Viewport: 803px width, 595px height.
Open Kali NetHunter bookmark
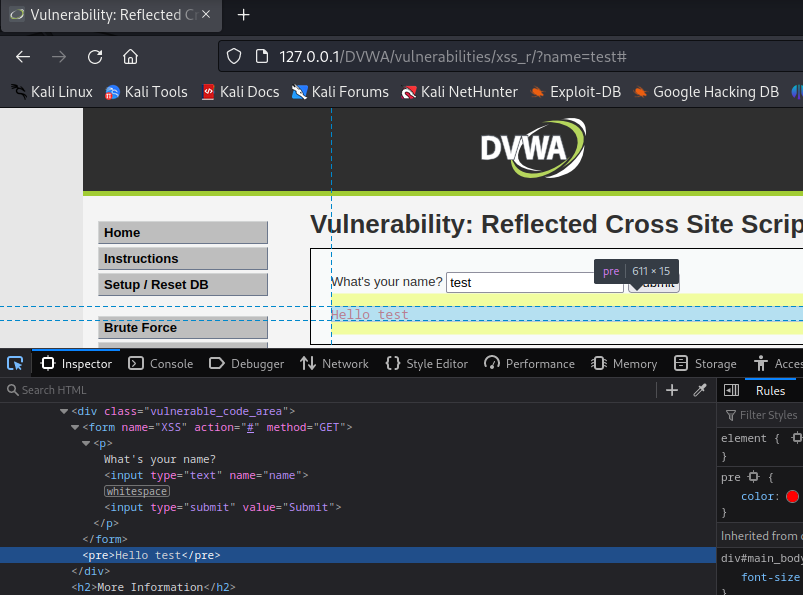(459, 92)
